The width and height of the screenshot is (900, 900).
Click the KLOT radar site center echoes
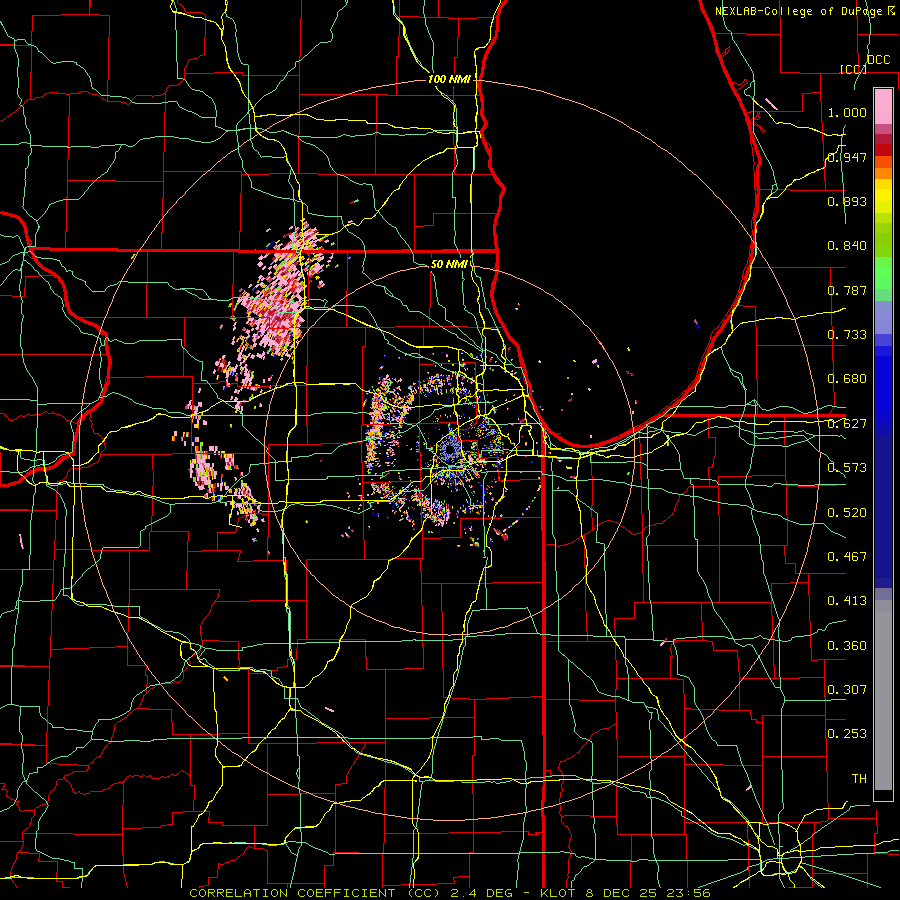[451, 450]
